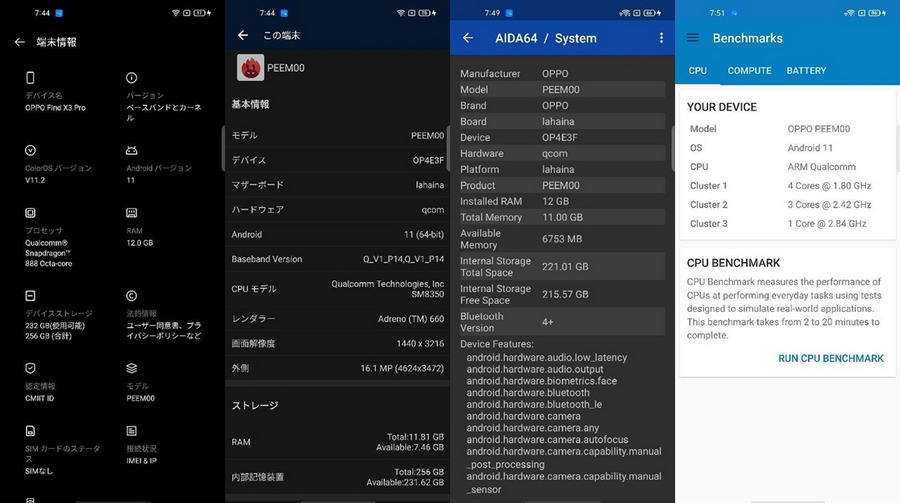Tap the SIM card status icon
This screenshot has height=503, width=900.
pos(30,431)
